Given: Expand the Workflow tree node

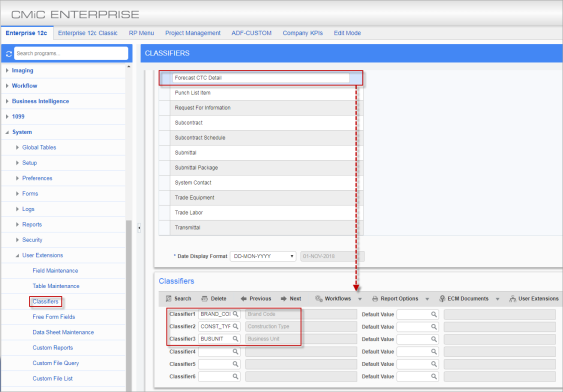Looking at the screenshot, I should 7,86.
